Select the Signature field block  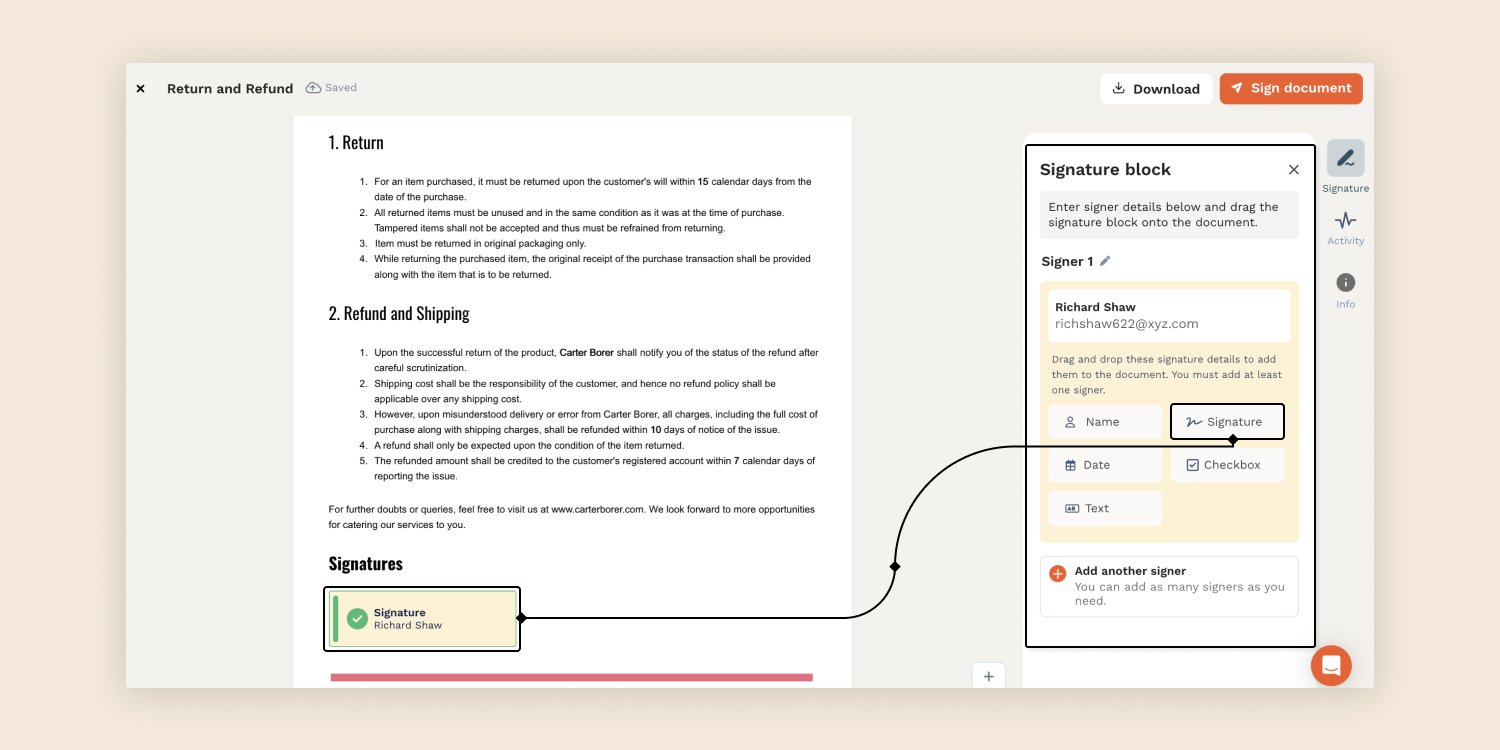[x=1227, y=422]
